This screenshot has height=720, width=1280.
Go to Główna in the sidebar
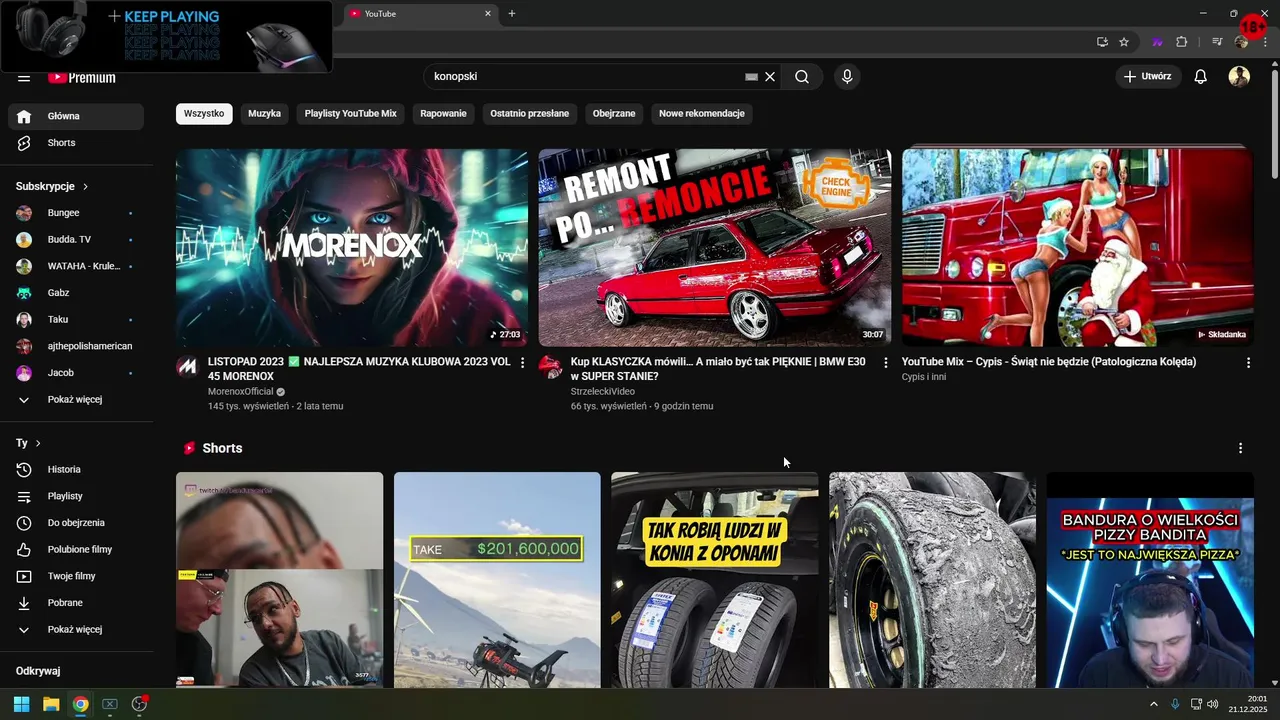[76, 116]
